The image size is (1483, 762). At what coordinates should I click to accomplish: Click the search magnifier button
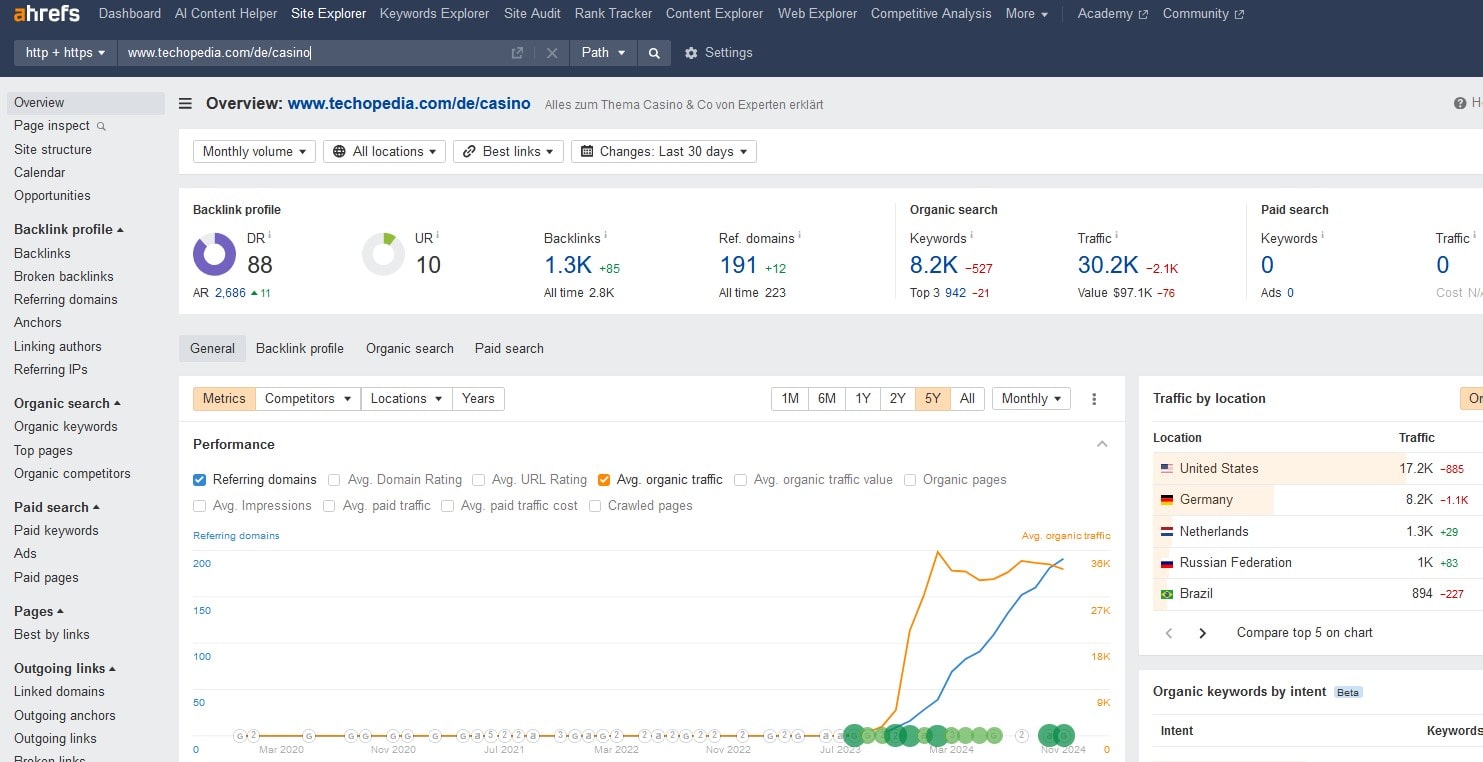pyautogui.click(x=654, y=53)
